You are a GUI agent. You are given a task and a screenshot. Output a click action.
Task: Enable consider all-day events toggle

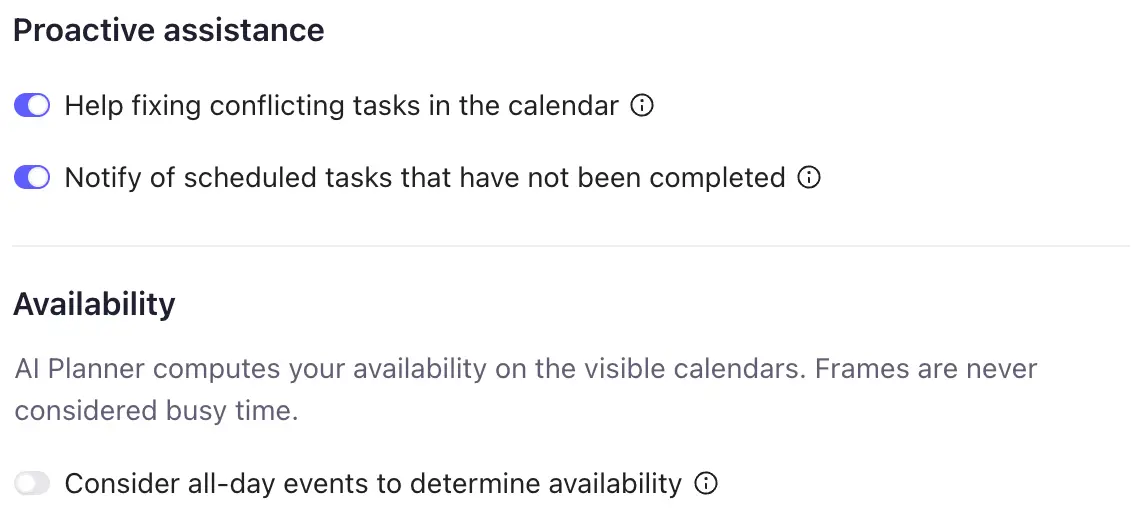pos(32,484)
